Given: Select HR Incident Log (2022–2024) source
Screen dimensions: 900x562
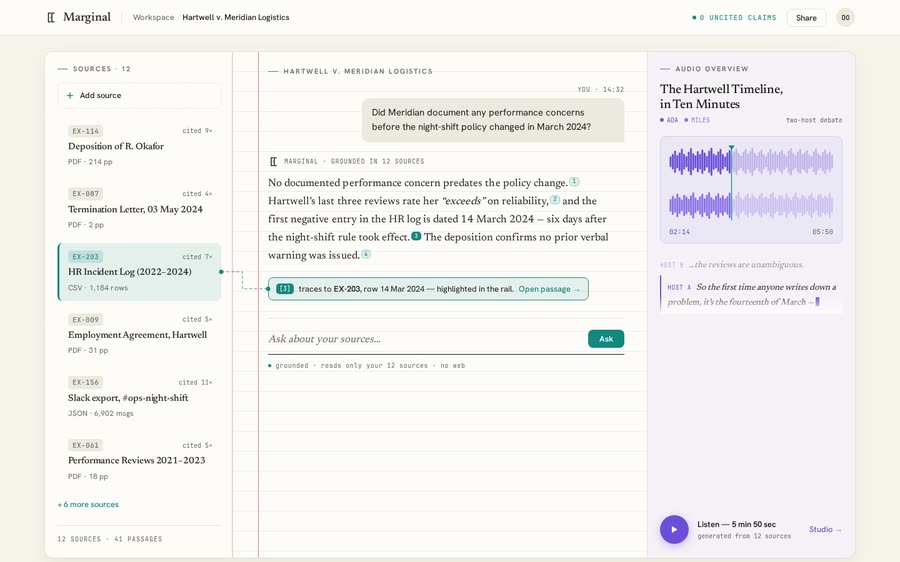Looking at the screenshot, I should point(139,272).
